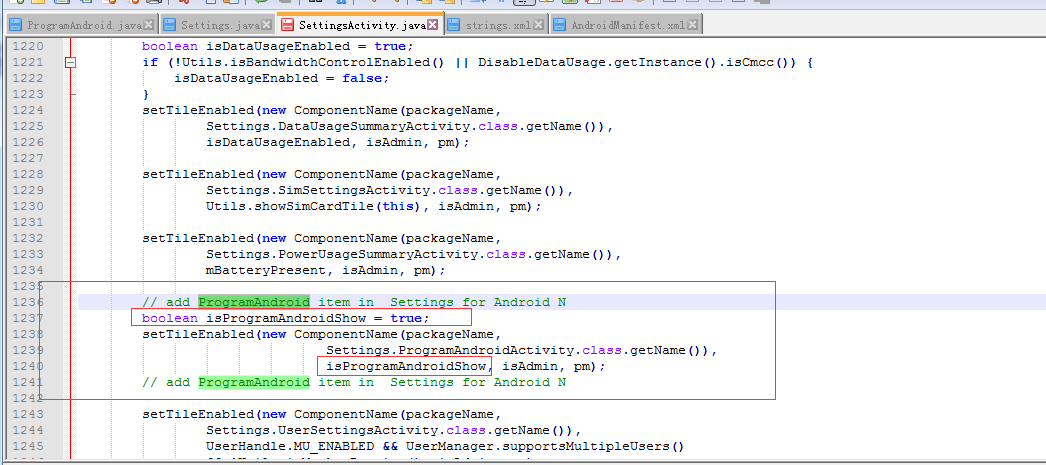Collapse the if block at line 1221
Image resolution: width=1046 pixels, height=465 pixels.
pyautogui.click(x=71, y=63)
